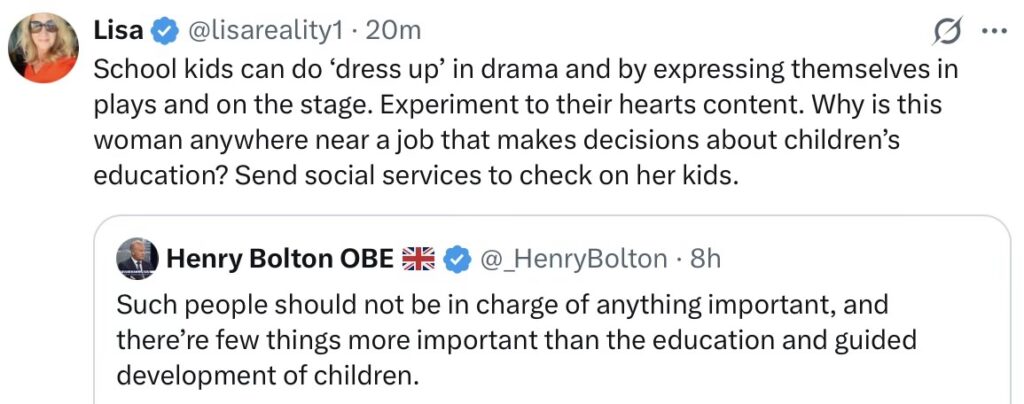
Task: Click the Henry Bolton OBE display name
Action: point(279,260)
